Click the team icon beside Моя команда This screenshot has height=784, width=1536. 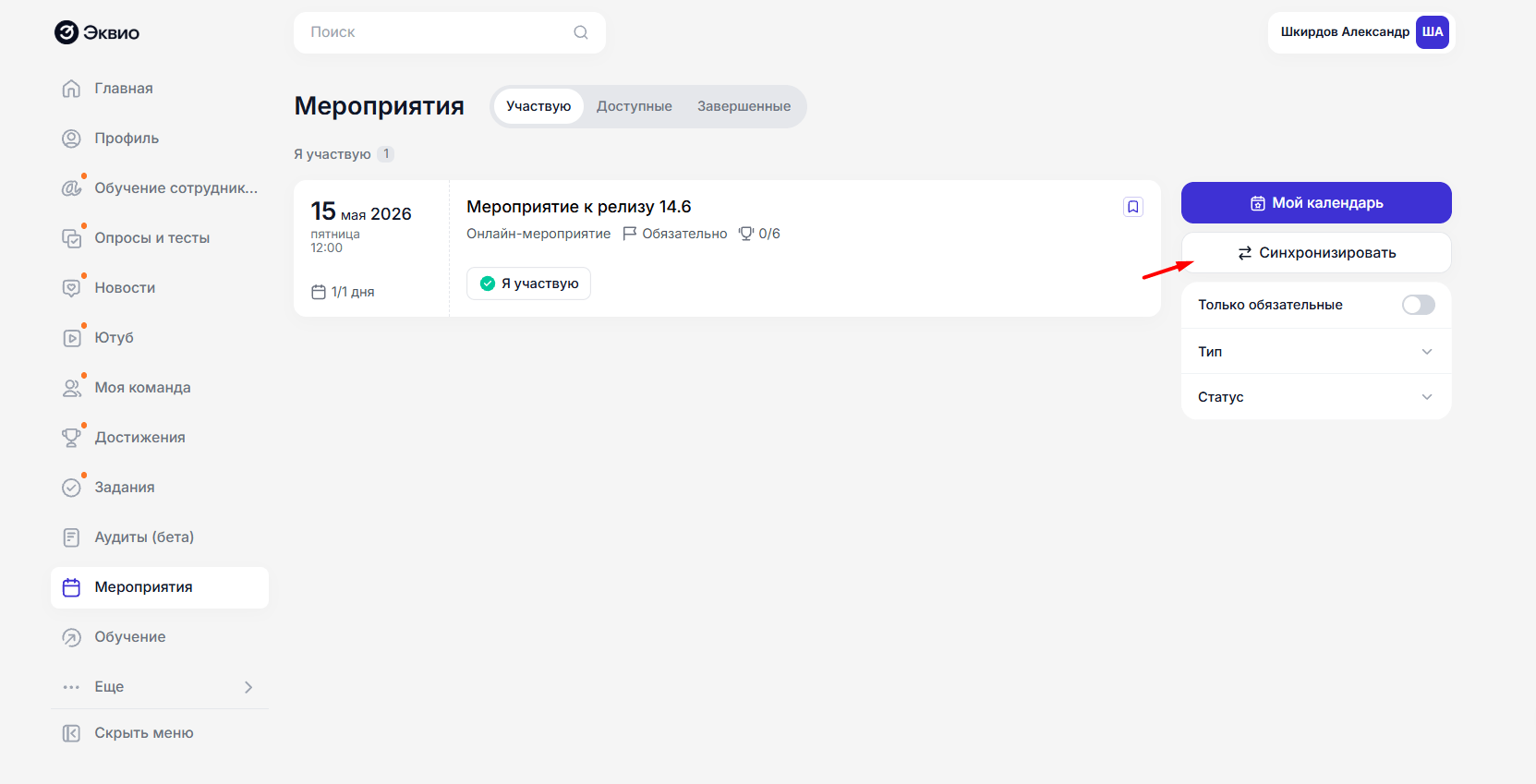pyautogui.click(x=71, y=388)
